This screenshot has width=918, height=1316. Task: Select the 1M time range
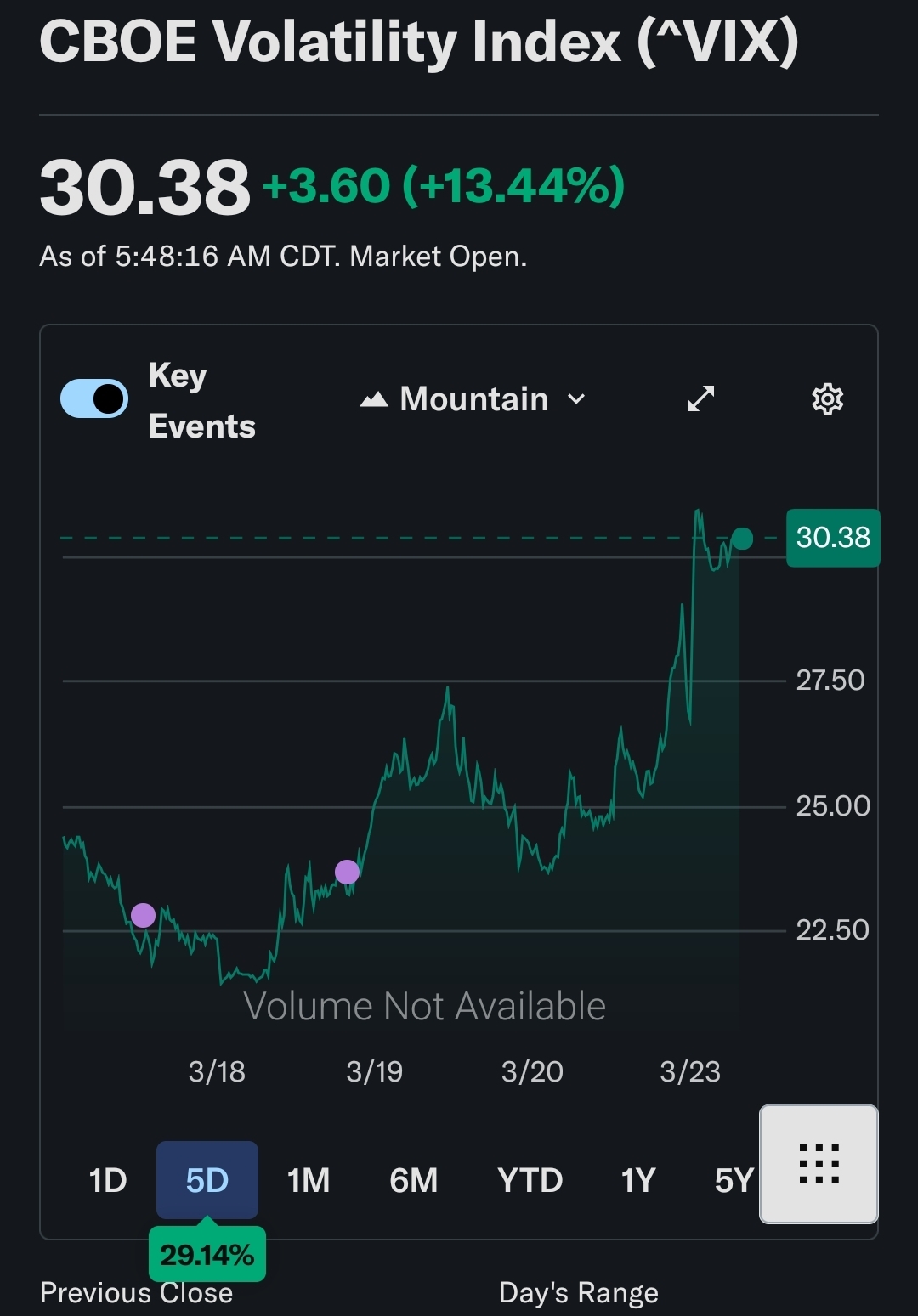pyautogui.click(x=309, y=1180)
